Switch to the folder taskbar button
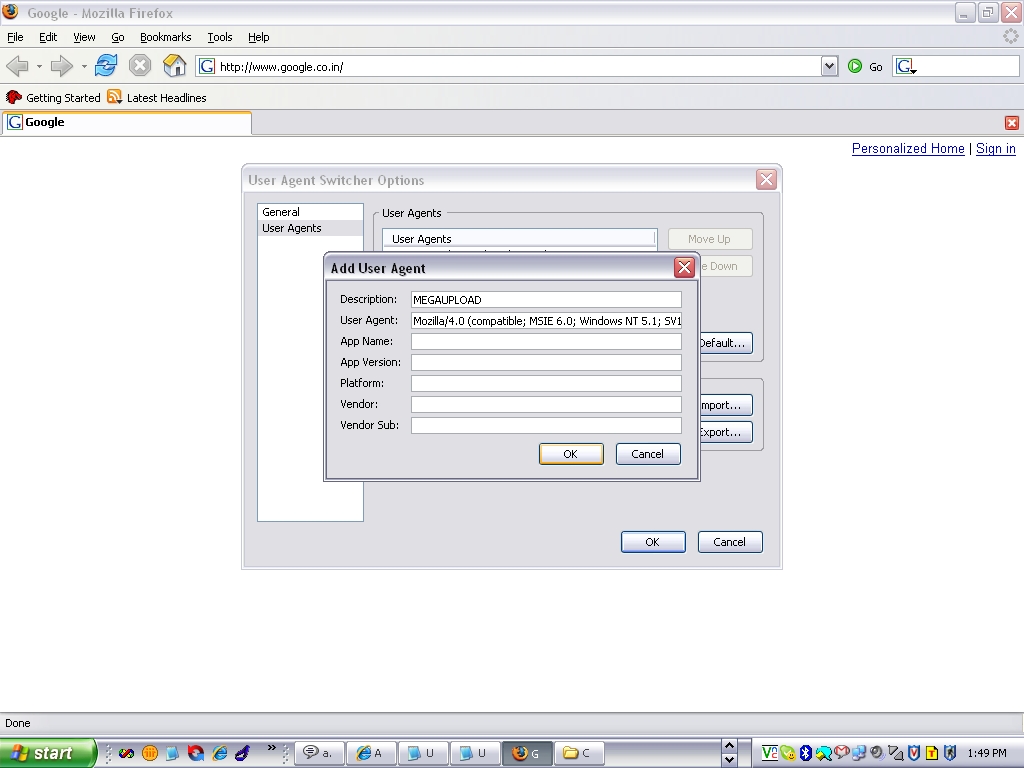The image size is (1024, 768). (578, 753)
